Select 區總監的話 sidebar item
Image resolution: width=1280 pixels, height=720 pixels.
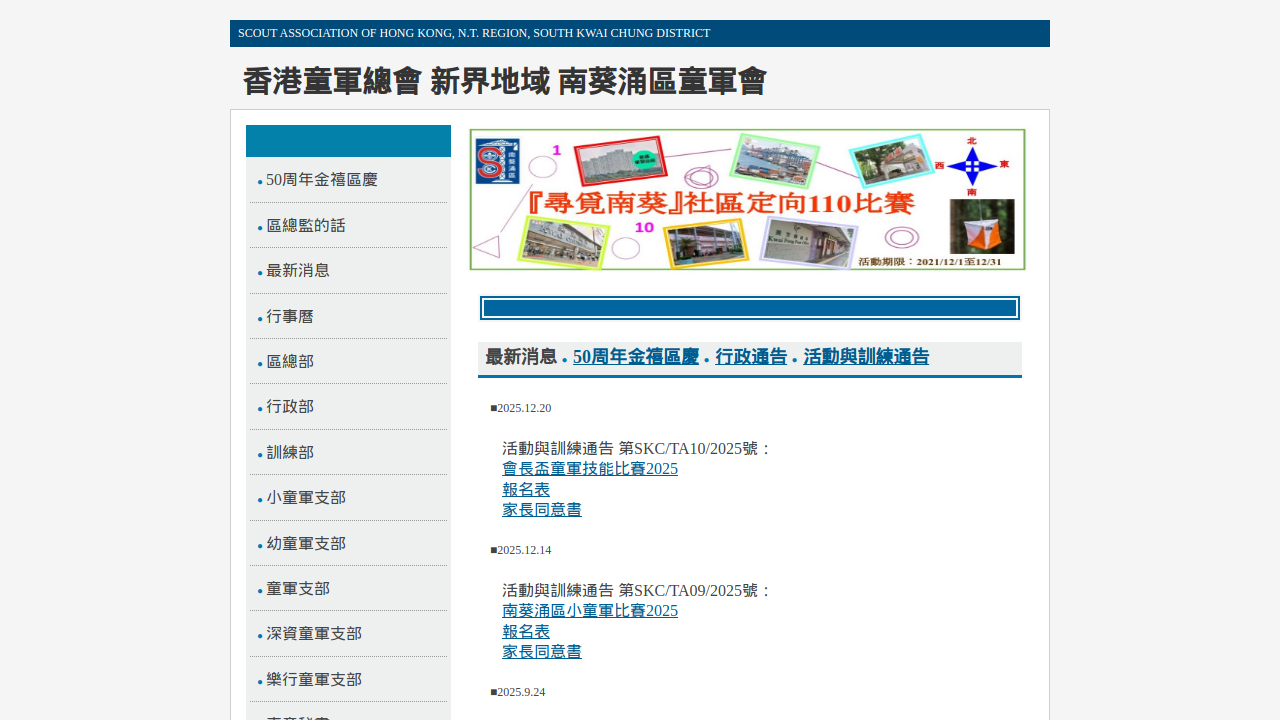(x=305, y=226)
